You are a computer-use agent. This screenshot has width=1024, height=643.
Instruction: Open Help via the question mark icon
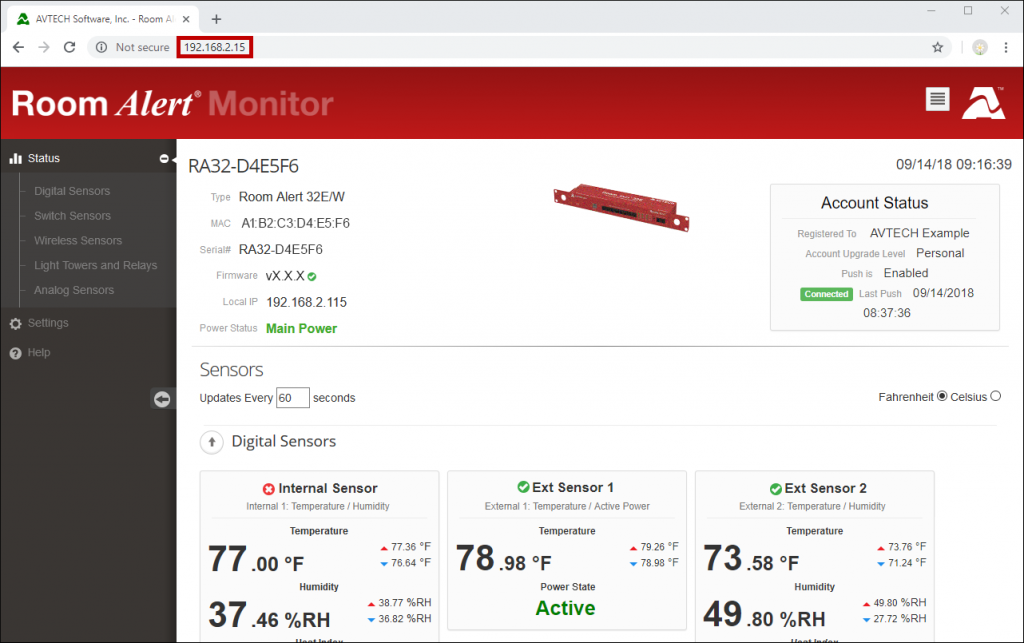click(x=16, y=352)
